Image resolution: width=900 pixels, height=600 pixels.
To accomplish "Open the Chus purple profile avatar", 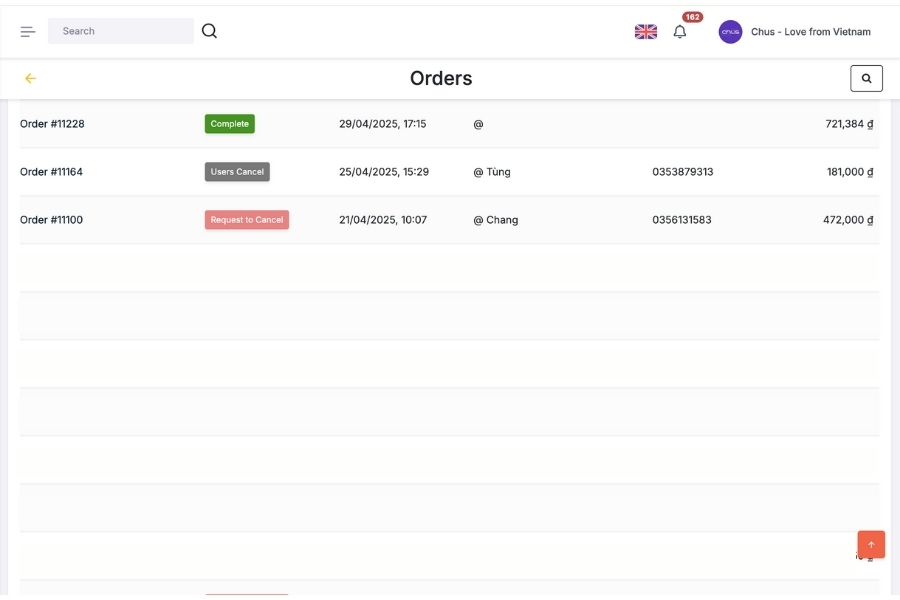I will pos(730,32).
